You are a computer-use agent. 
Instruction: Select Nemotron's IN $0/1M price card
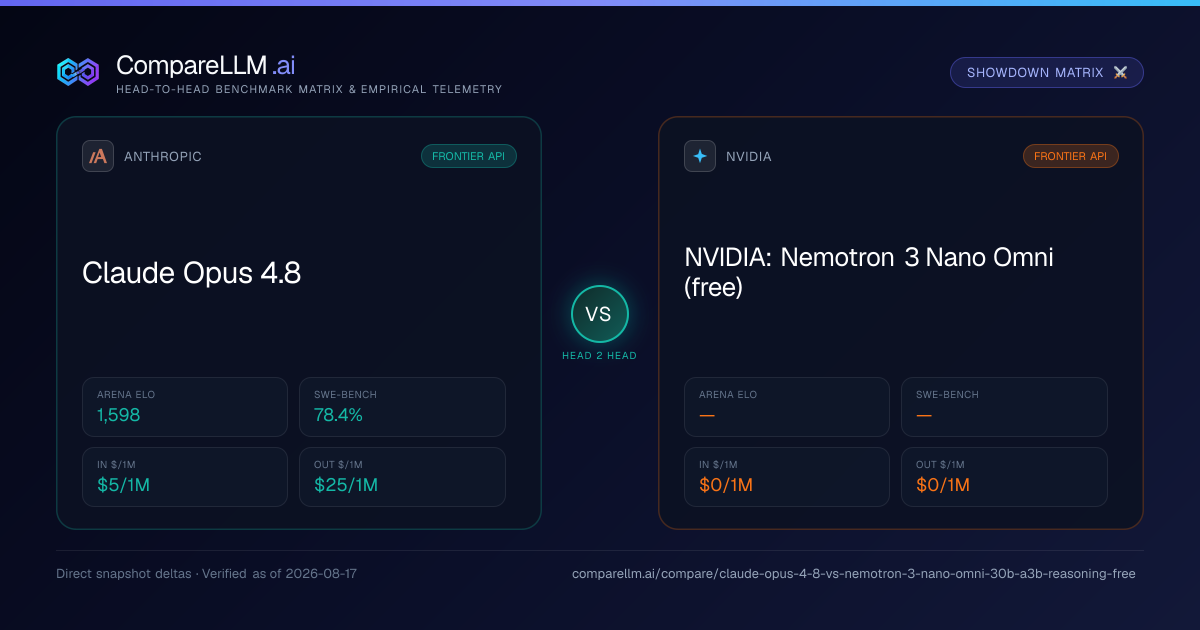click(787, 477)
